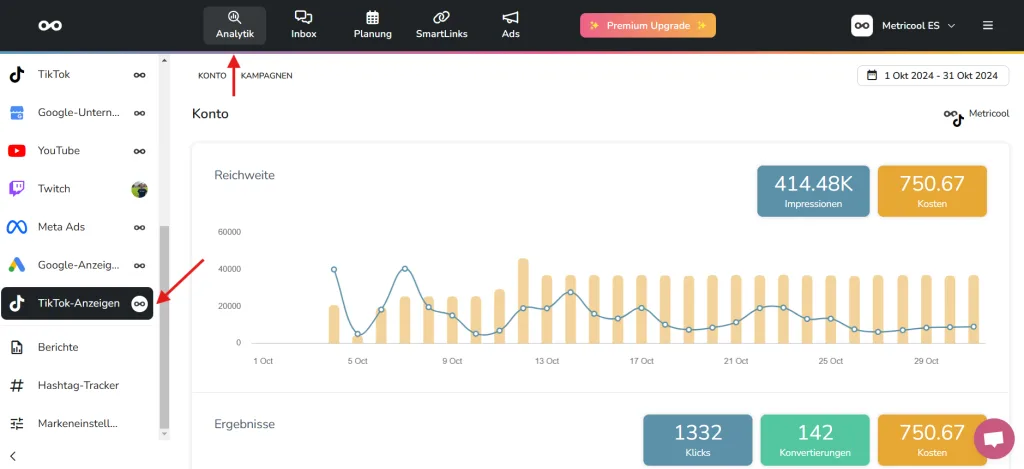Click the sidebar vertical scrollbar
Screen dimensions: 1024x469
164,330
